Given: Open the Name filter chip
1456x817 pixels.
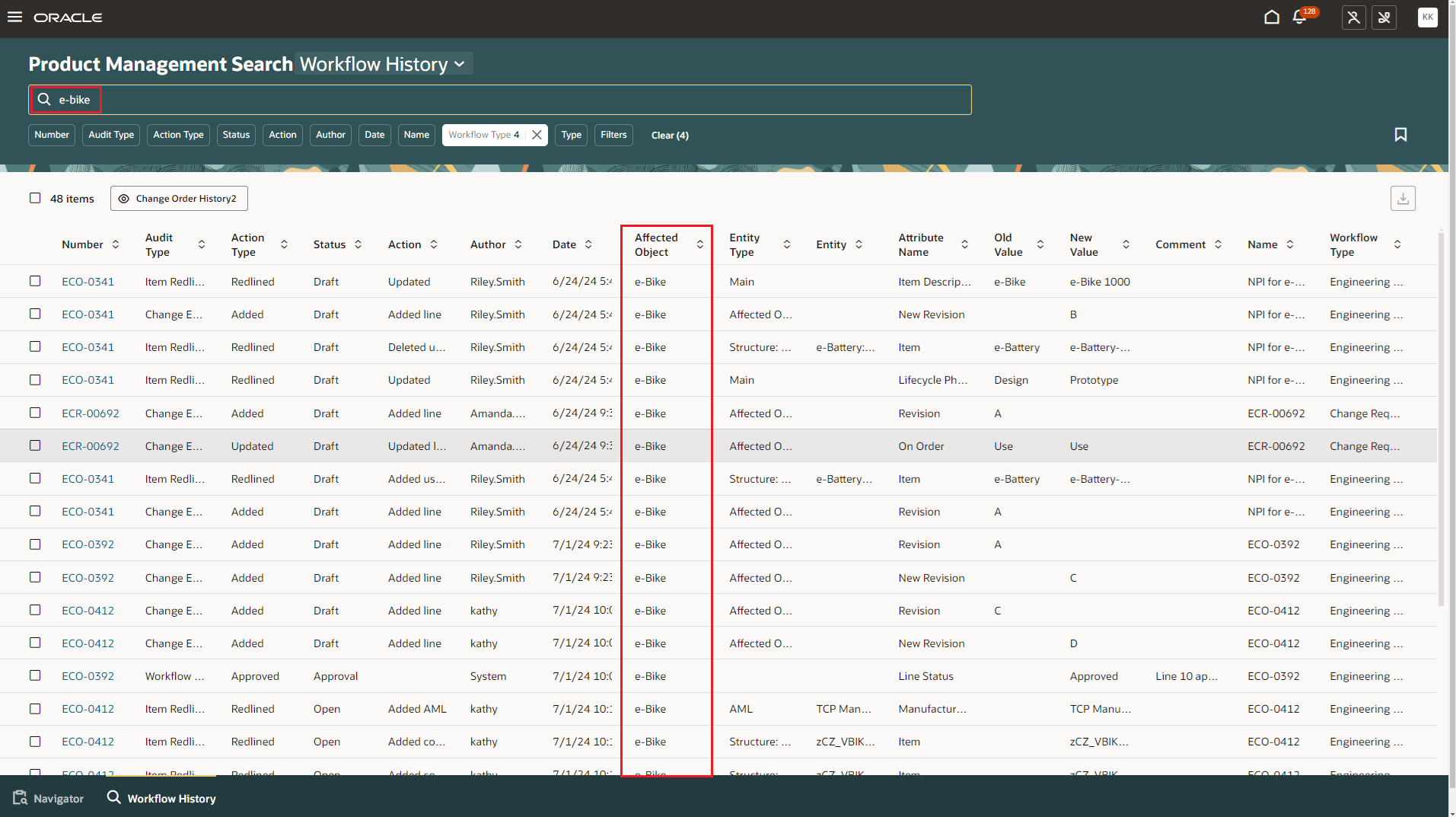Looking at the screenshot, I should pos(416,135).
